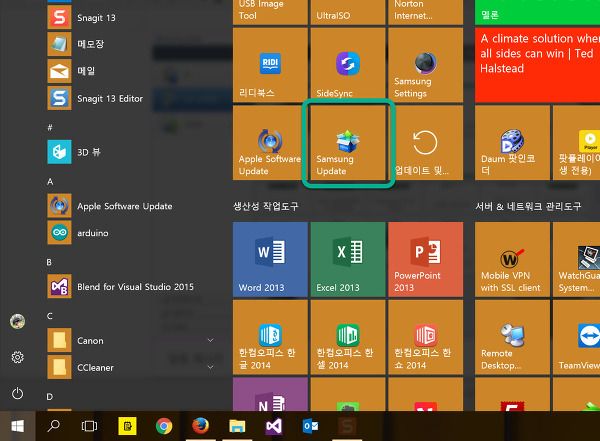This screenshot has height=441, width=600.
Task: Open the WatchGuard System tile
Action: tap(577, 259)
